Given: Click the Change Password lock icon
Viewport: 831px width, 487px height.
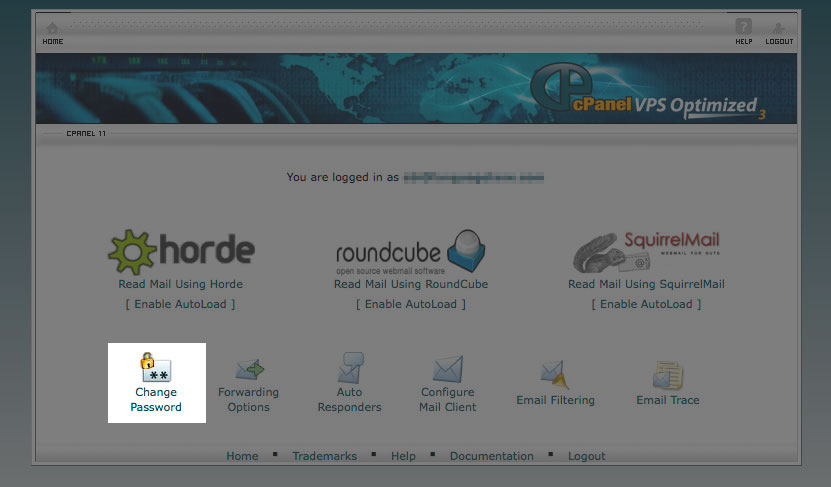Looking at the screenshot, I should [156, 367].
